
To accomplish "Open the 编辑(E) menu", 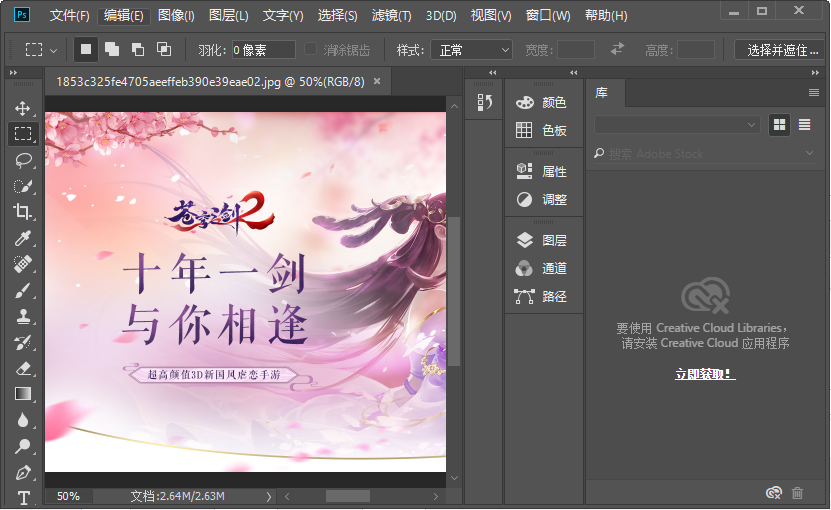I will (124, 15).
